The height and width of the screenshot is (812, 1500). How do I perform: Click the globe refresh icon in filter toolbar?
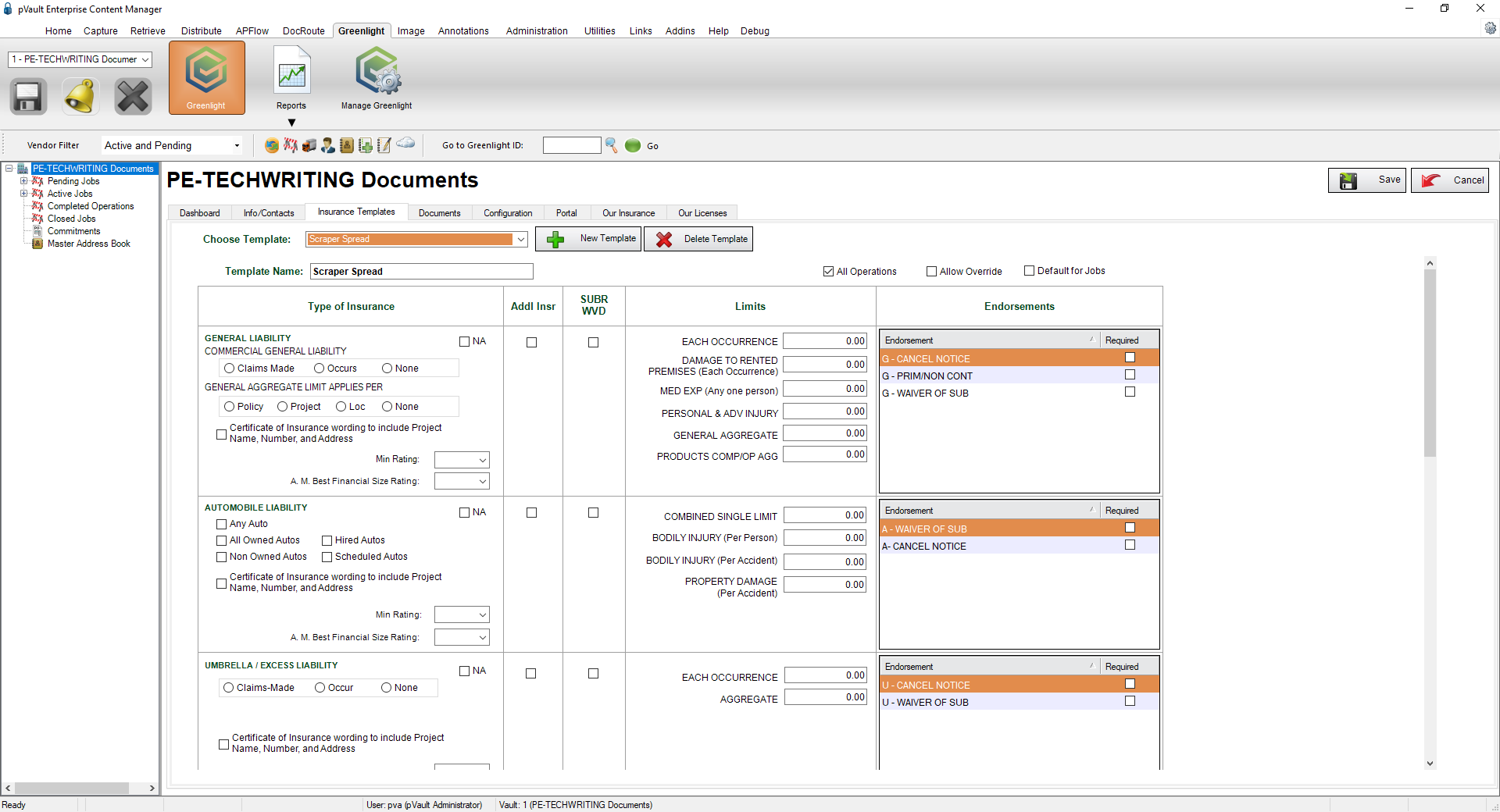[272, 145]
